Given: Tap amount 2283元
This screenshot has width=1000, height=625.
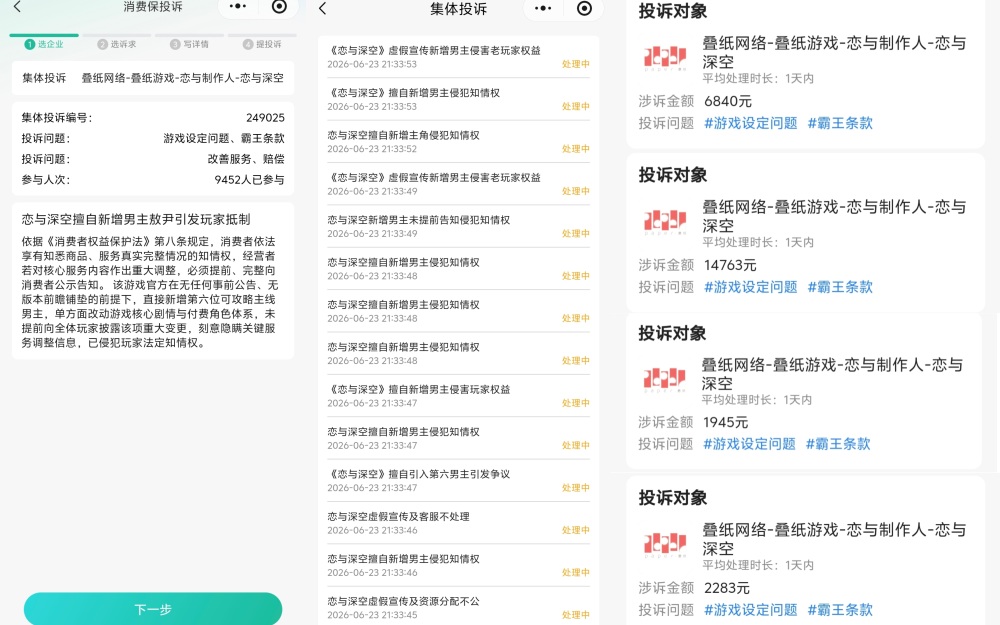Looking at the screenshot, I should (x=727, y=588).
